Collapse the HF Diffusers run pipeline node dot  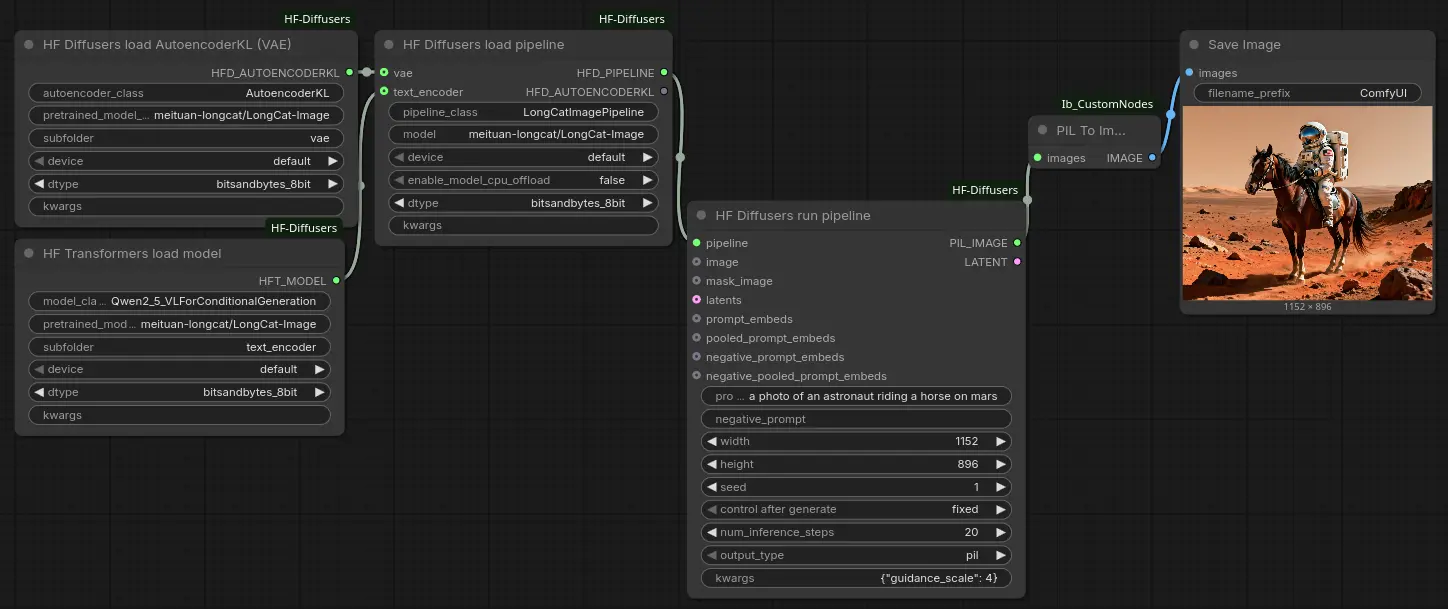click(702, 216)
